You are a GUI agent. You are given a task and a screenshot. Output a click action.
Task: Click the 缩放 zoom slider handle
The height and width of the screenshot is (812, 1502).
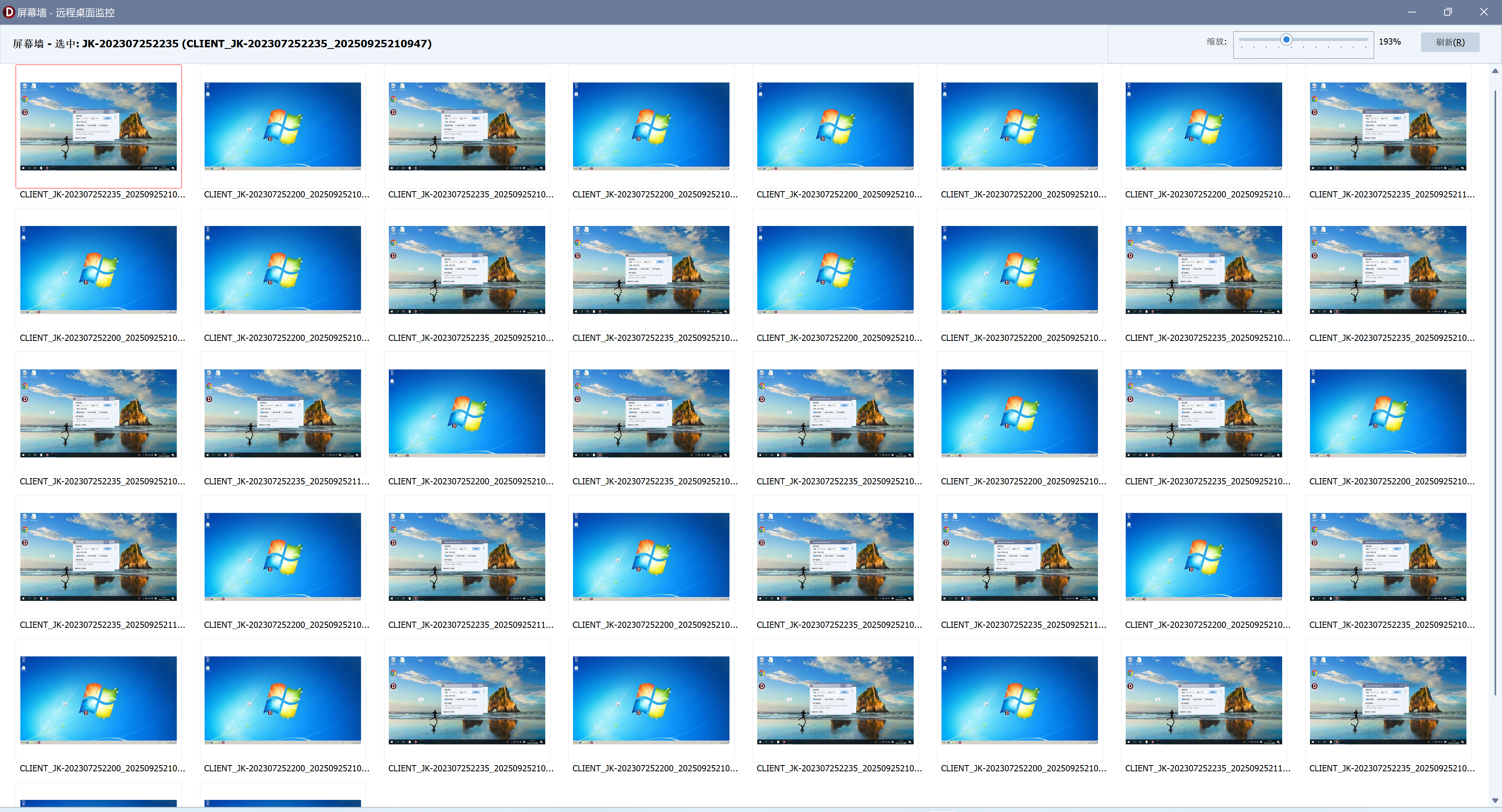[x=1286, y=39]
